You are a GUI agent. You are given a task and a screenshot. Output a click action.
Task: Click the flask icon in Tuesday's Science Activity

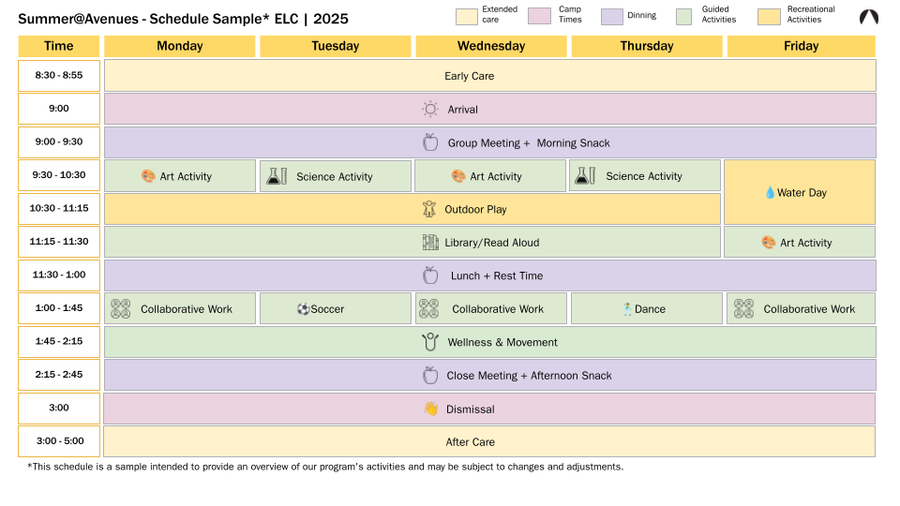pos(276,176)
